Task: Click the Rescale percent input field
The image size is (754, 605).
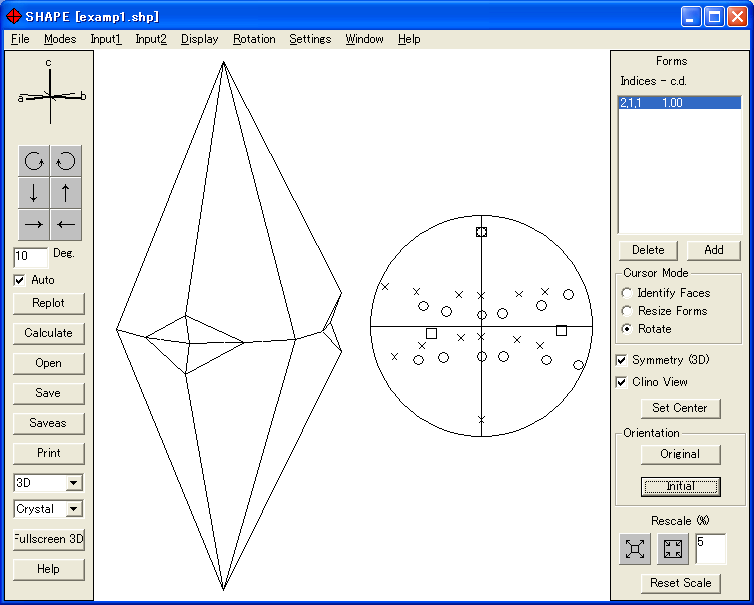Action: click(711, 549)
